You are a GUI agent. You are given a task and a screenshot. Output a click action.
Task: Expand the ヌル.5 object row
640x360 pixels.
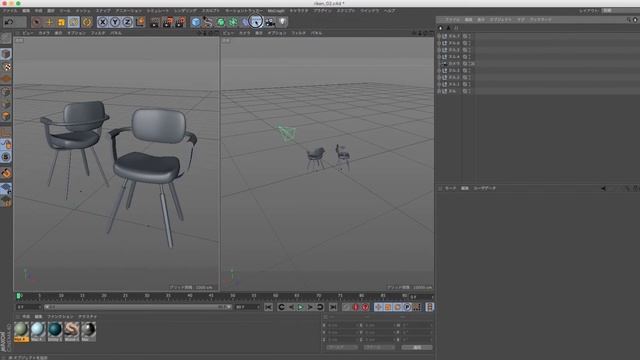439,50
